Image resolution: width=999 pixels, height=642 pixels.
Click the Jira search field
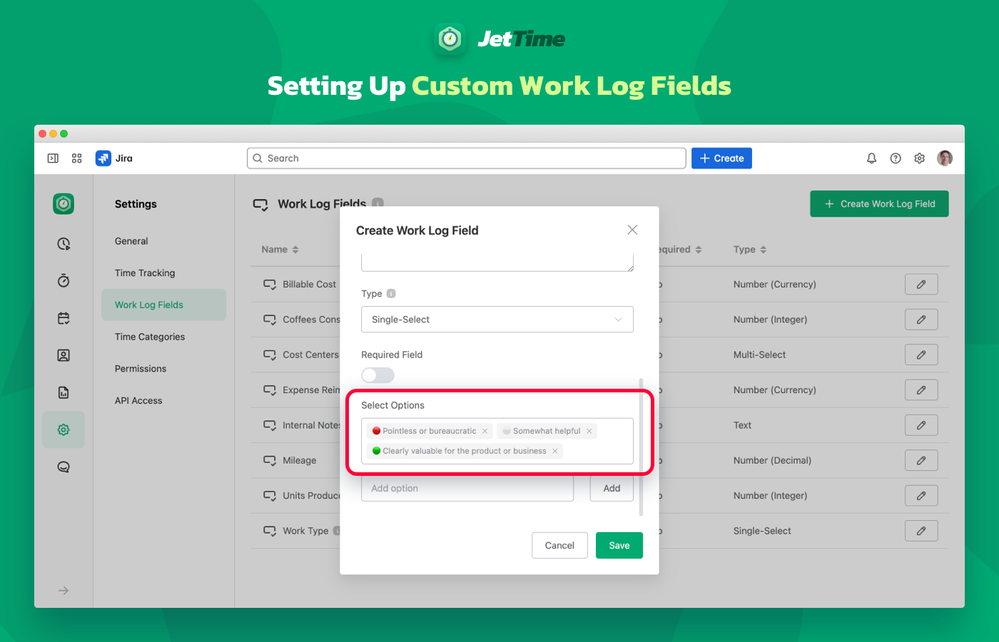point(466,158)
